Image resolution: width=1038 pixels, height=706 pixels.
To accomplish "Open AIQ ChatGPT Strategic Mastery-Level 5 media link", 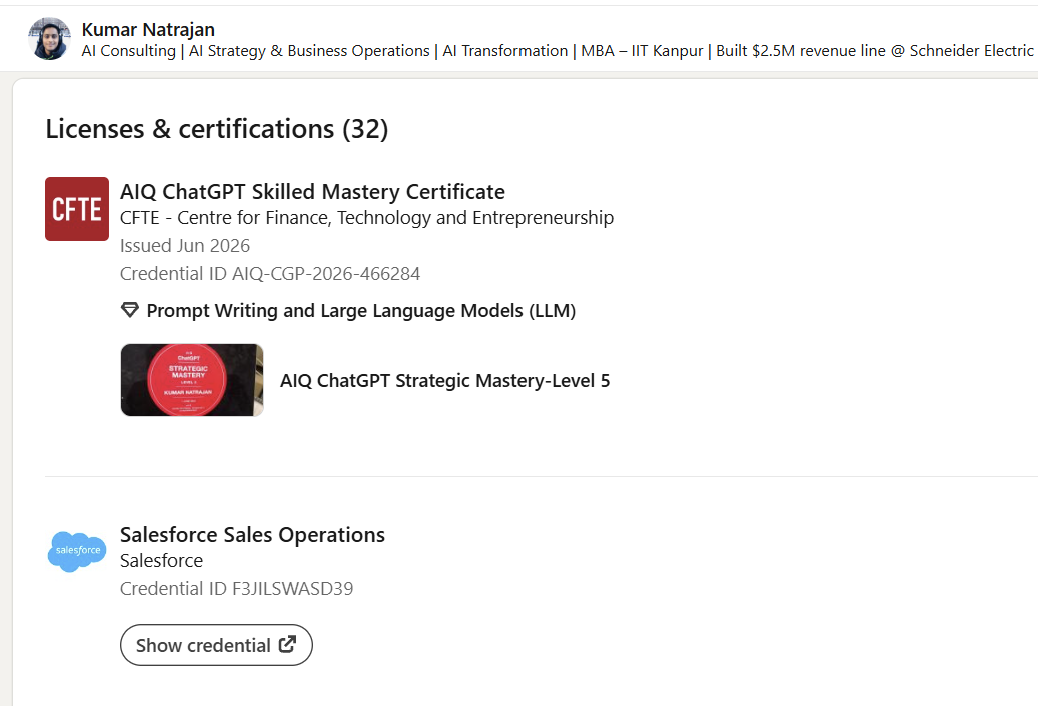I will (445, 381).
